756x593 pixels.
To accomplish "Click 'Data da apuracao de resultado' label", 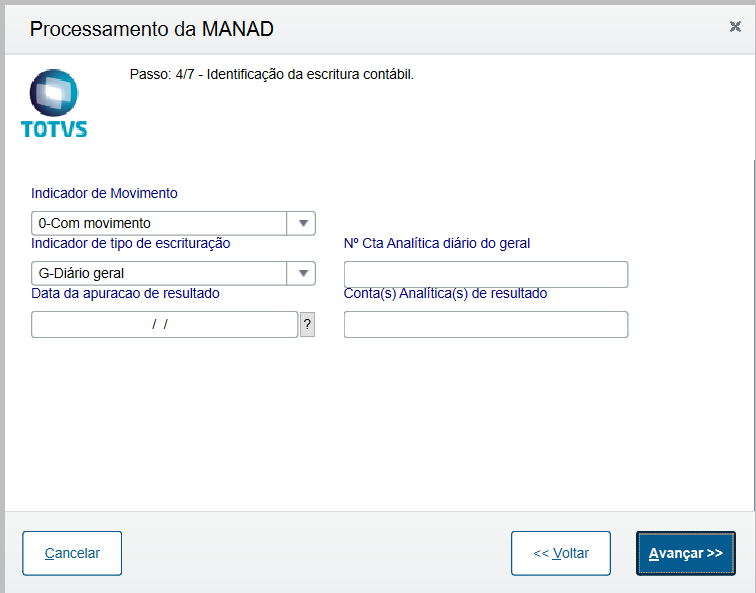I will tap(125, 293).
